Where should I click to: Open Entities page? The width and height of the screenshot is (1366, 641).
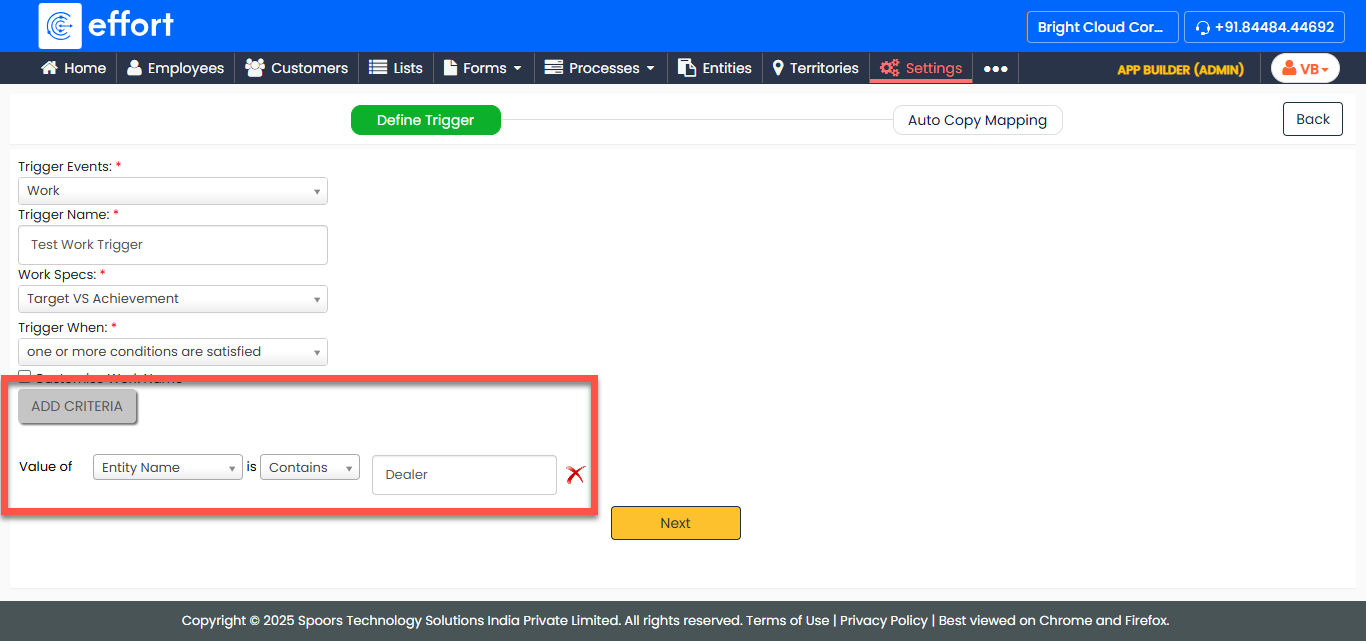point(714,69)
